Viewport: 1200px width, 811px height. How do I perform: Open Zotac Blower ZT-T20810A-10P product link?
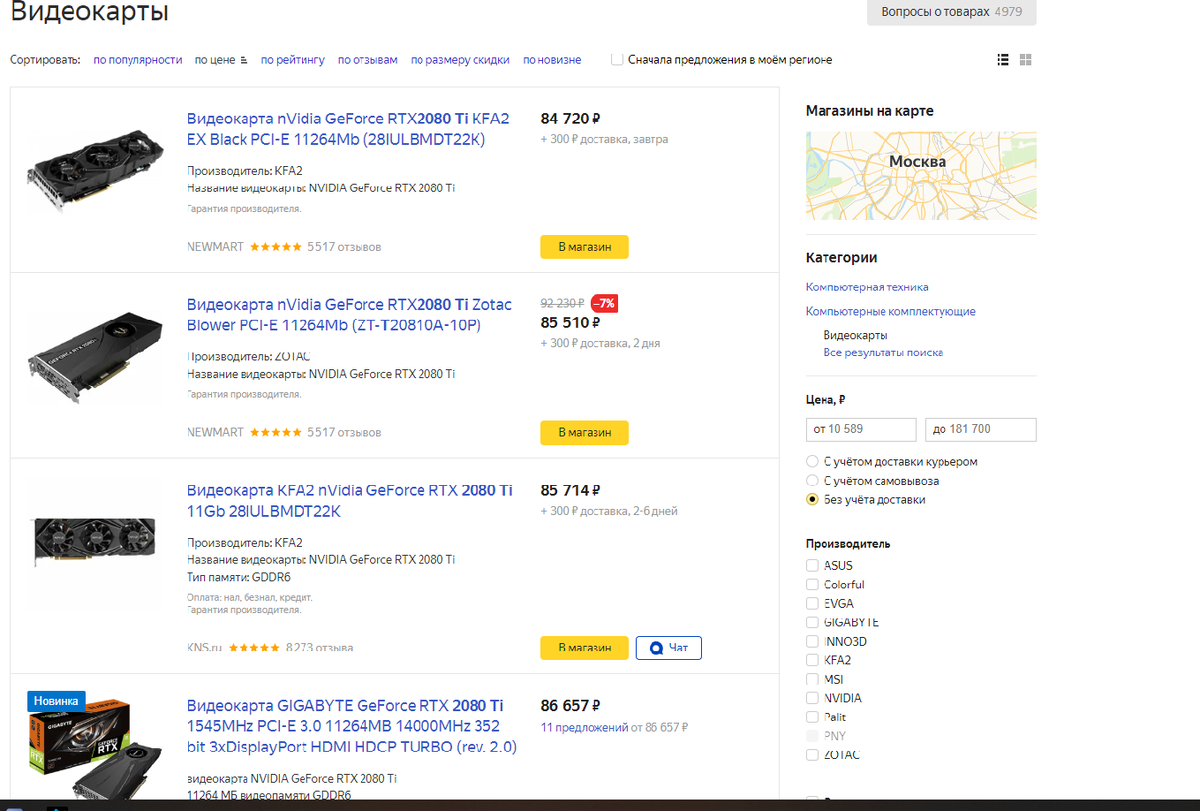(349, 315)
